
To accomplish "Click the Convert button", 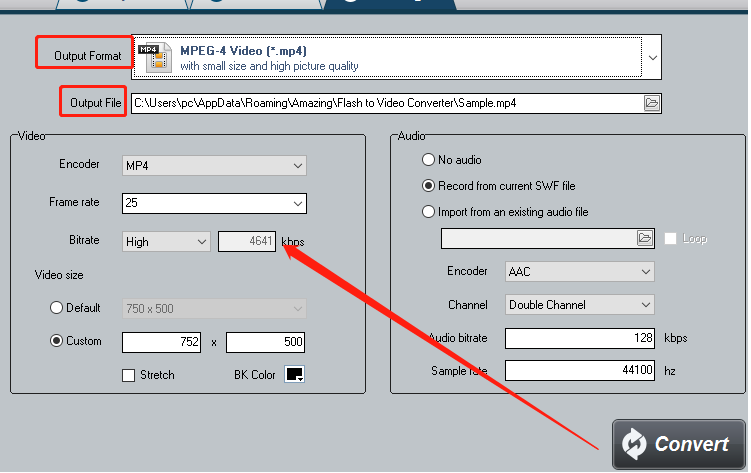I will [679, 444].
